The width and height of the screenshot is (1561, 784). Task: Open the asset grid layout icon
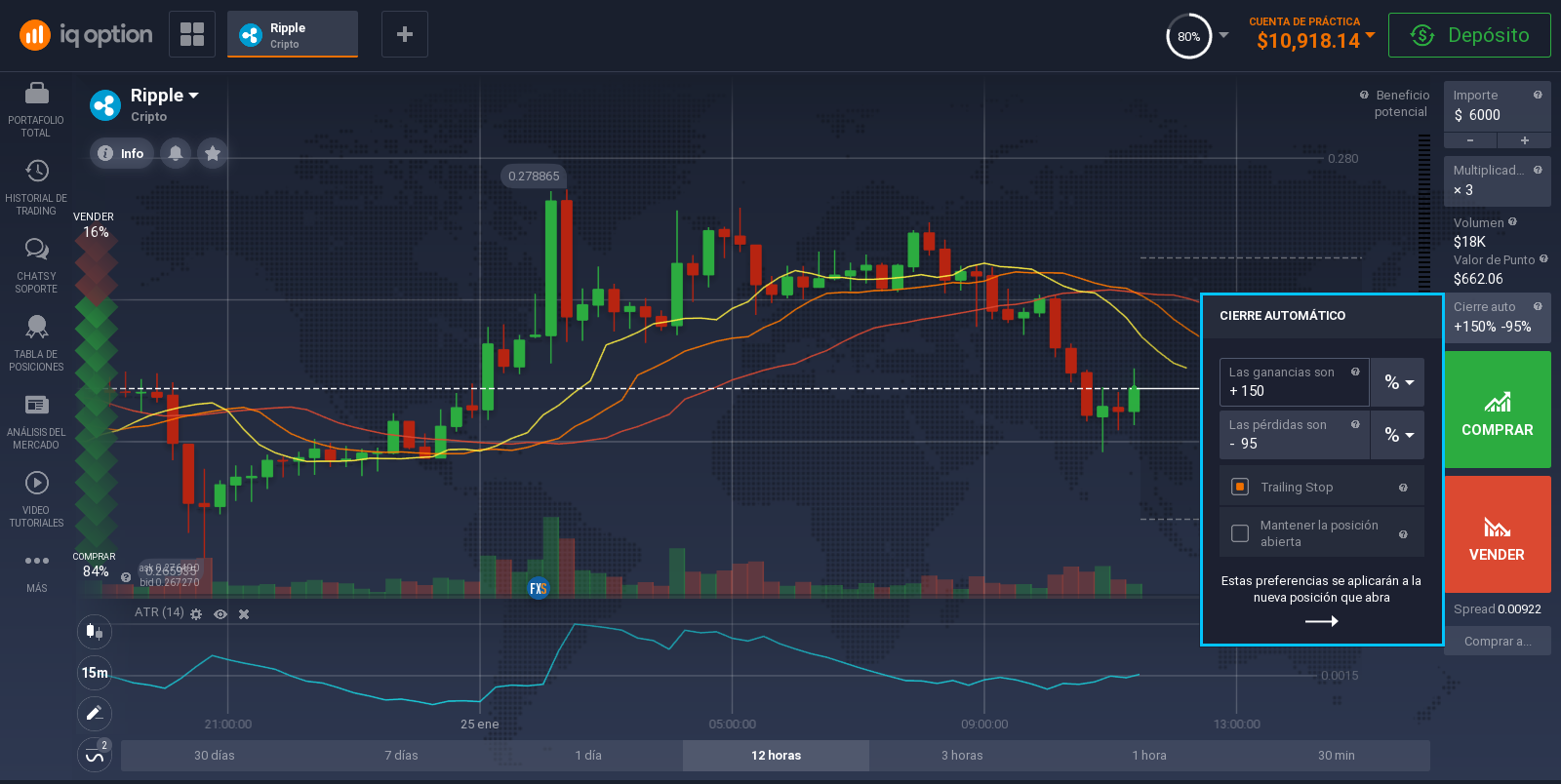pyautogui.click(x=192, y=34)
